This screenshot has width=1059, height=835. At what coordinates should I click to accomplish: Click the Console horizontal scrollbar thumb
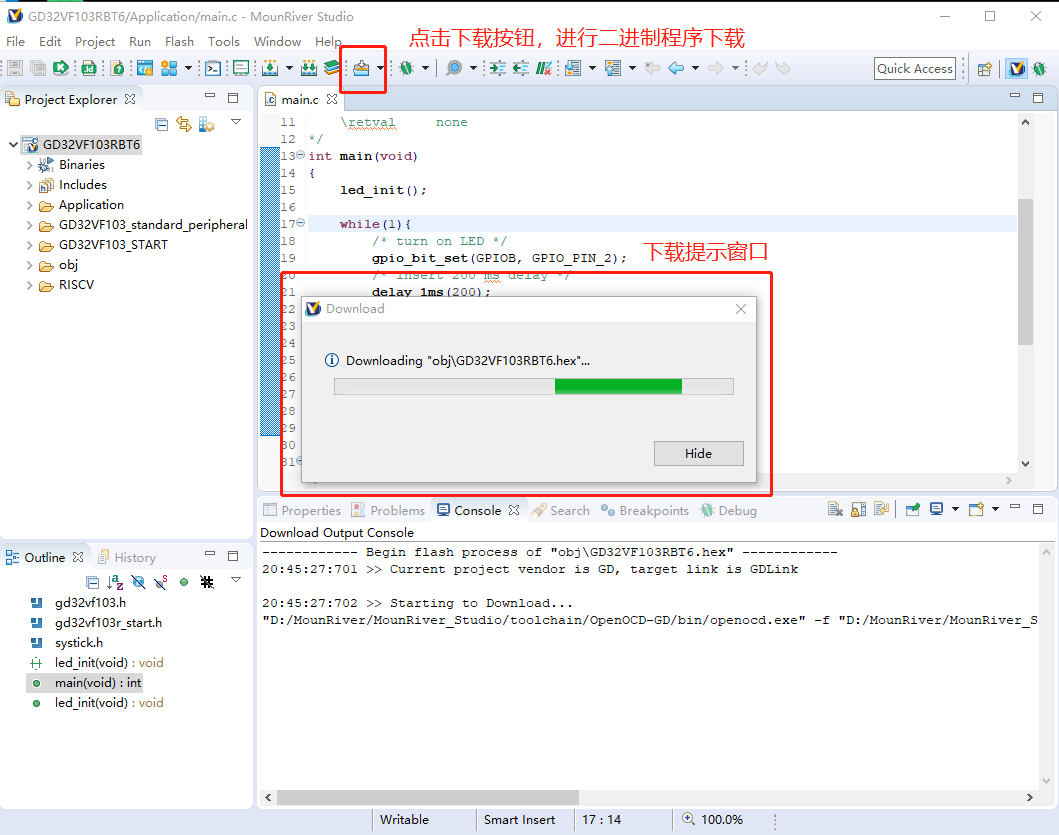coord(428,797)
